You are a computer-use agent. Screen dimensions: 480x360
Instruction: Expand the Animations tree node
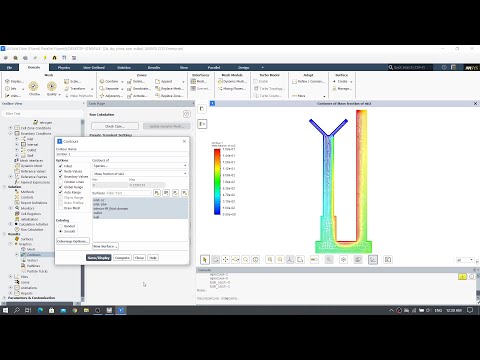(11, 288)
